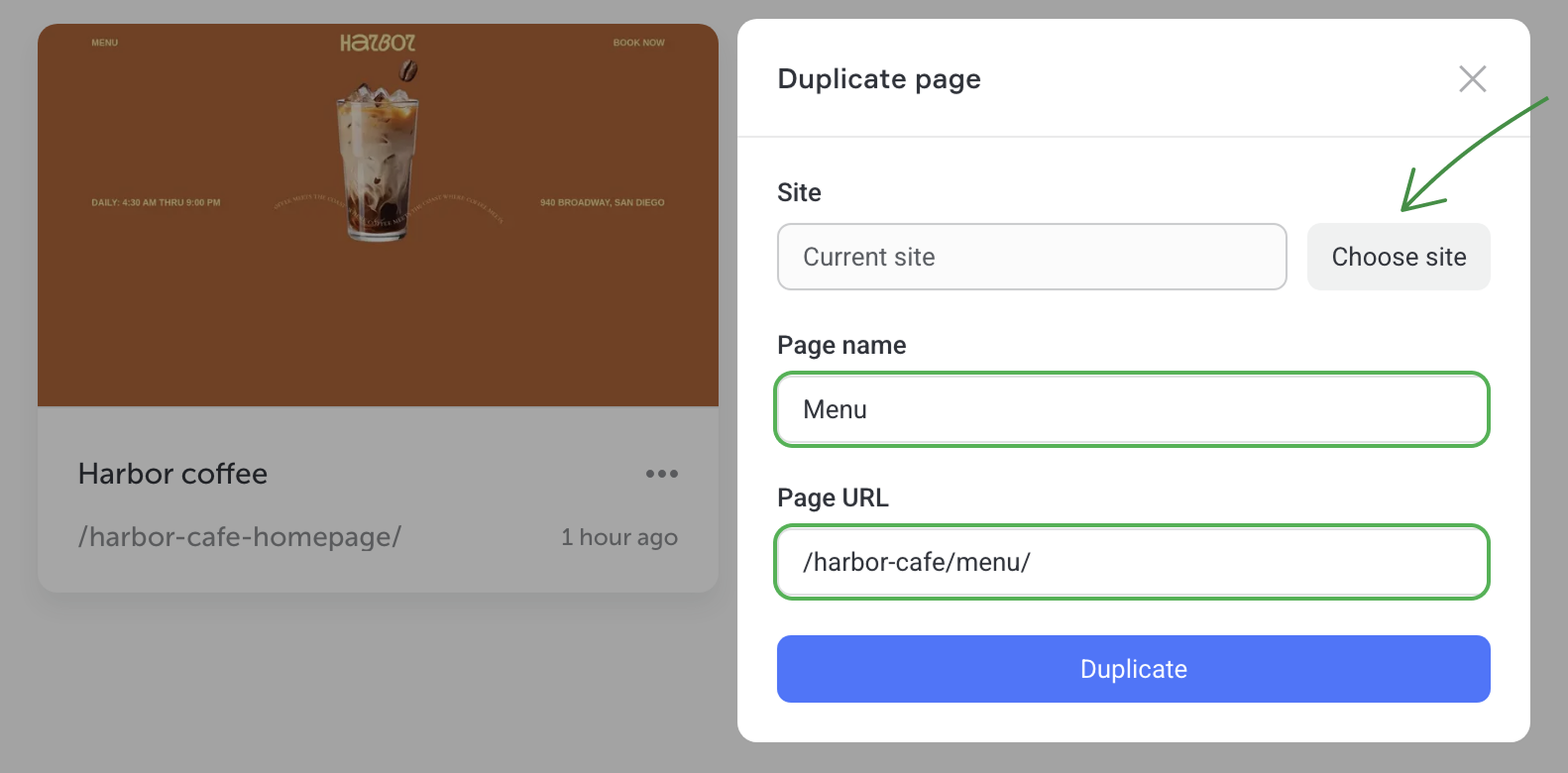Image resolution: width=1568 pixels, height=773 pixels.
Task: Open the Harbor coffee page title
Action: coord(172,474)
